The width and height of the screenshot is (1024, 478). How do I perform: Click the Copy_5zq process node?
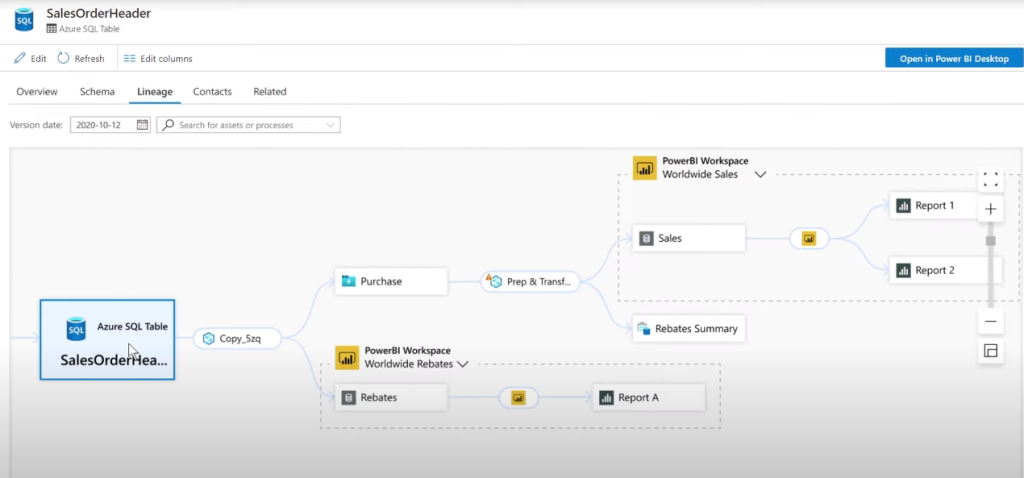point(238,338)
